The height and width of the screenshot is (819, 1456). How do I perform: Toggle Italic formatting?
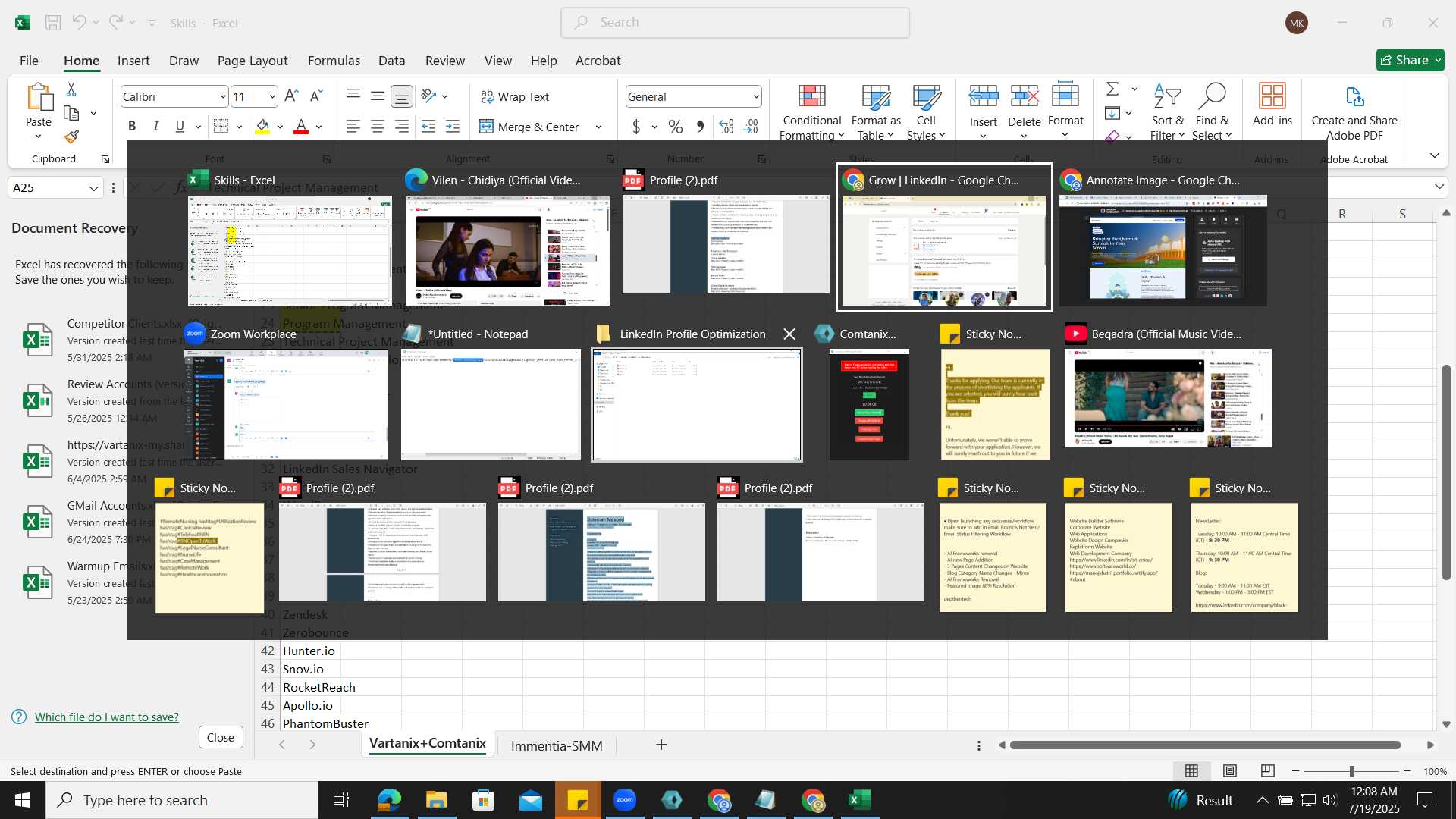156,127
